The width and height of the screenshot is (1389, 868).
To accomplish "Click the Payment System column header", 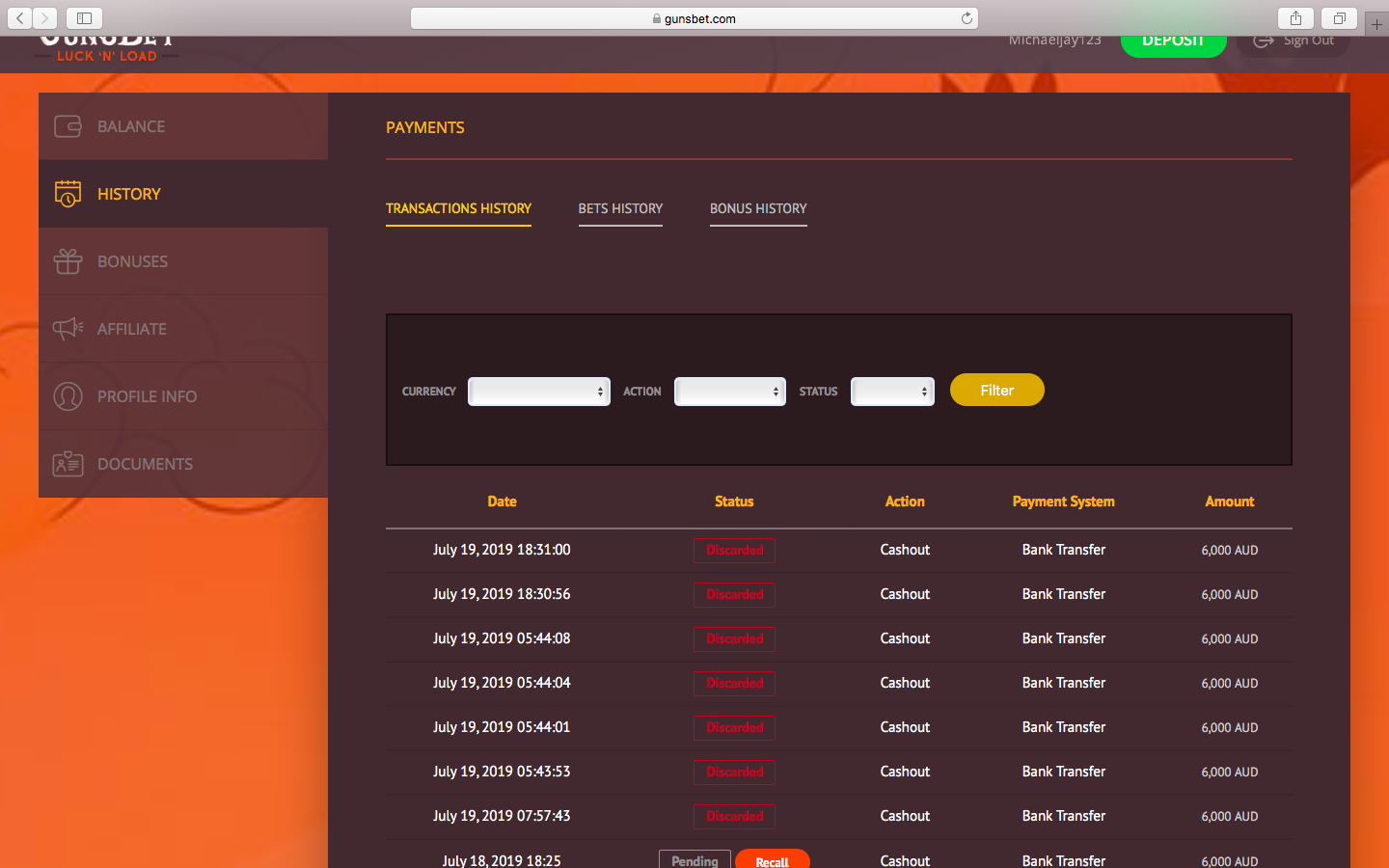I will pos(1063,502).
